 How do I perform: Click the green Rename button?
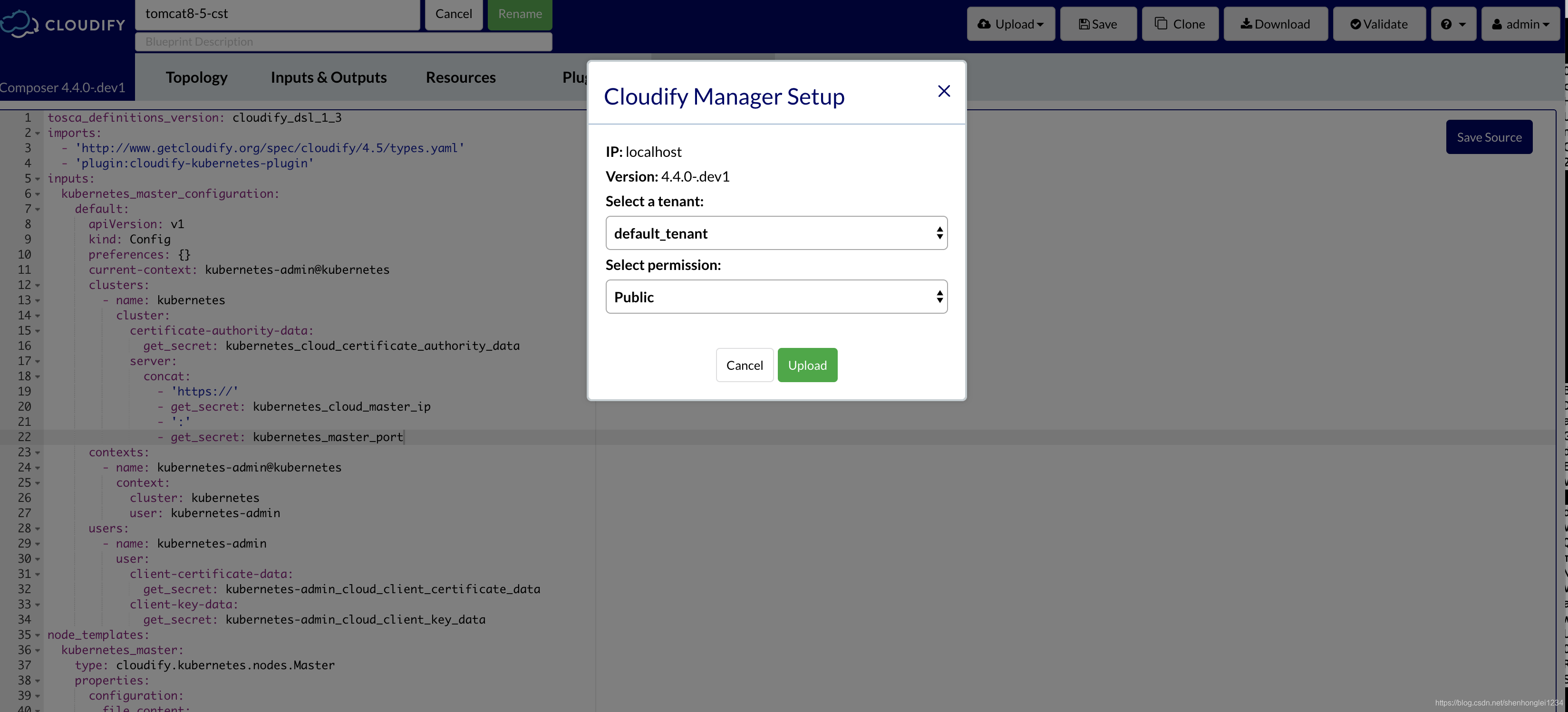click(x=520, y=14)
